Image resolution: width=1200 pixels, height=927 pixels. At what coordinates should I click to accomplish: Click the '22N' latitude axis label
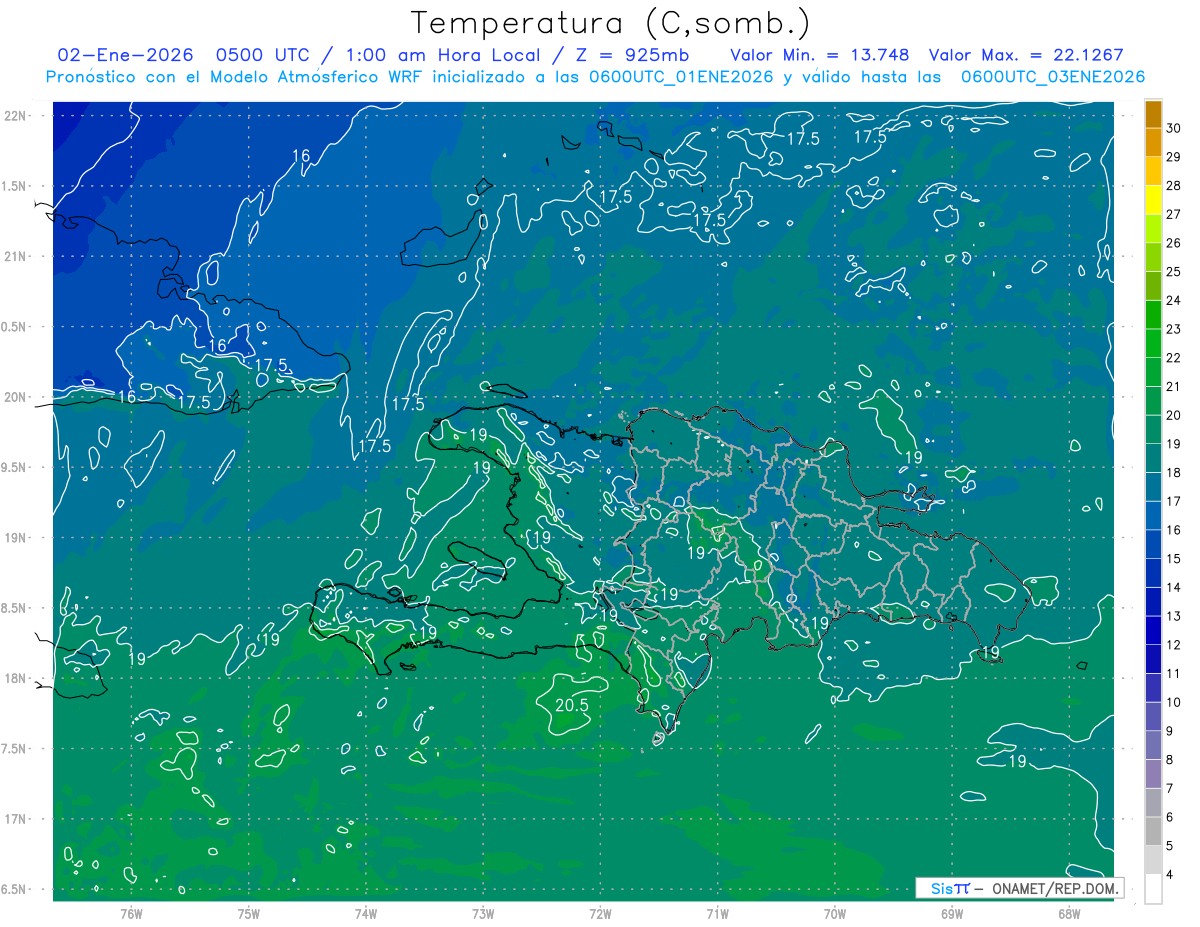pos(17,116)
